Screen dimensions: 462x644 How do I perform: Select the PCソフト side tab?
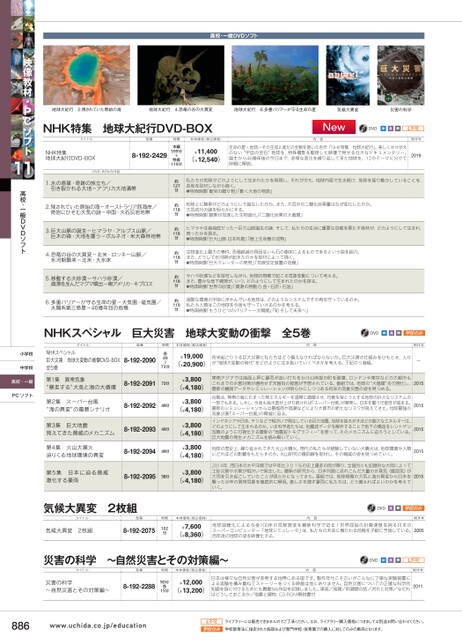(23, 396)
